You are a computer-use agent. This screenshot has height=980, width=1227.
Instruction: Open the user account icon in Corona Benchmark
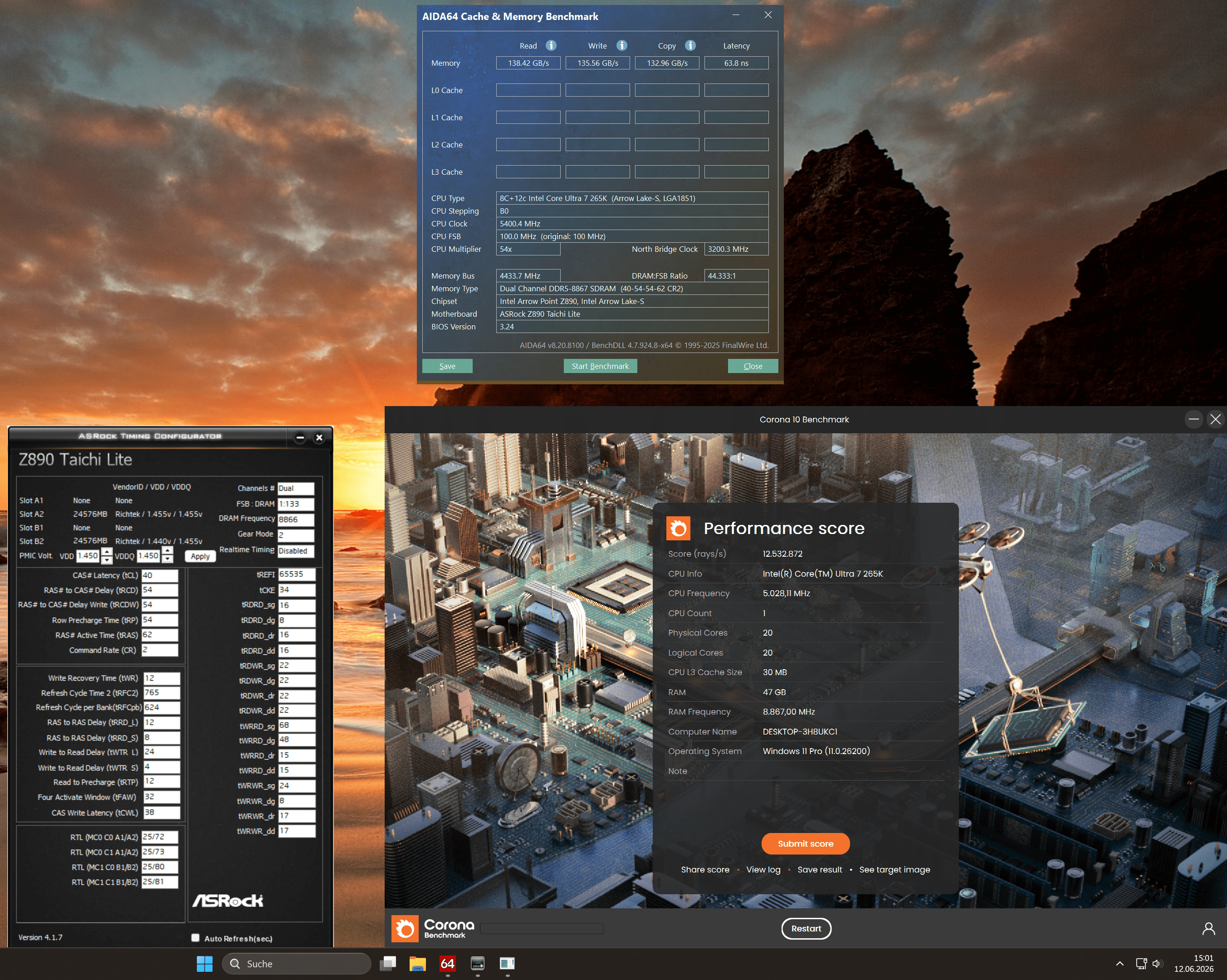pos(1208,928)
